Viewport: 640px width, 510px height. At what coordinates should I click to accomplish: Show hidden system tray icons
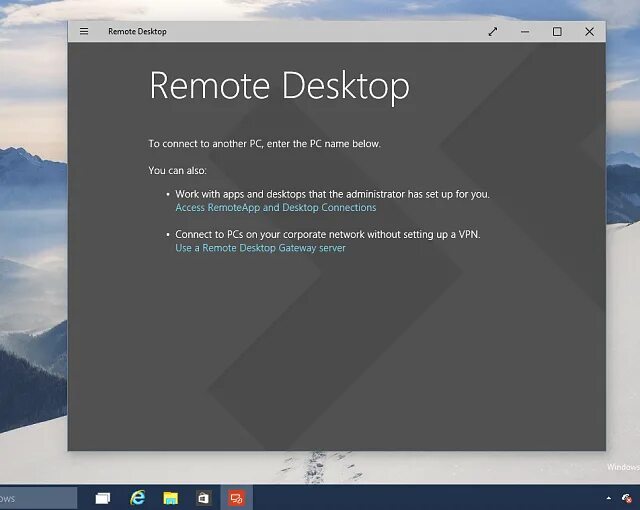(x=609, y=498)
